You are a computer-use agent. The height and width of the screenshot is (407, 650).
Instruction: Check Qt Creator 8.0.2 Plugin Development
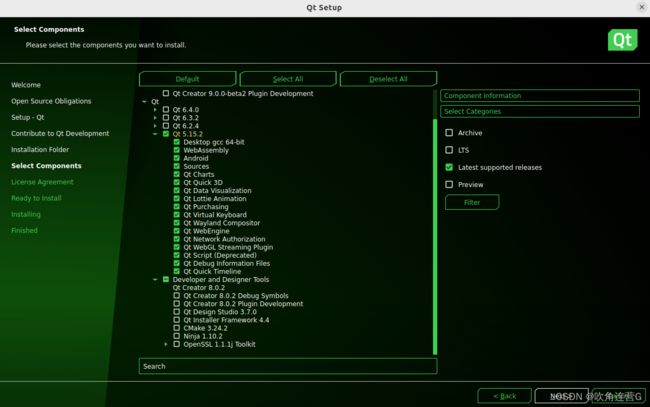click(177, 303)
